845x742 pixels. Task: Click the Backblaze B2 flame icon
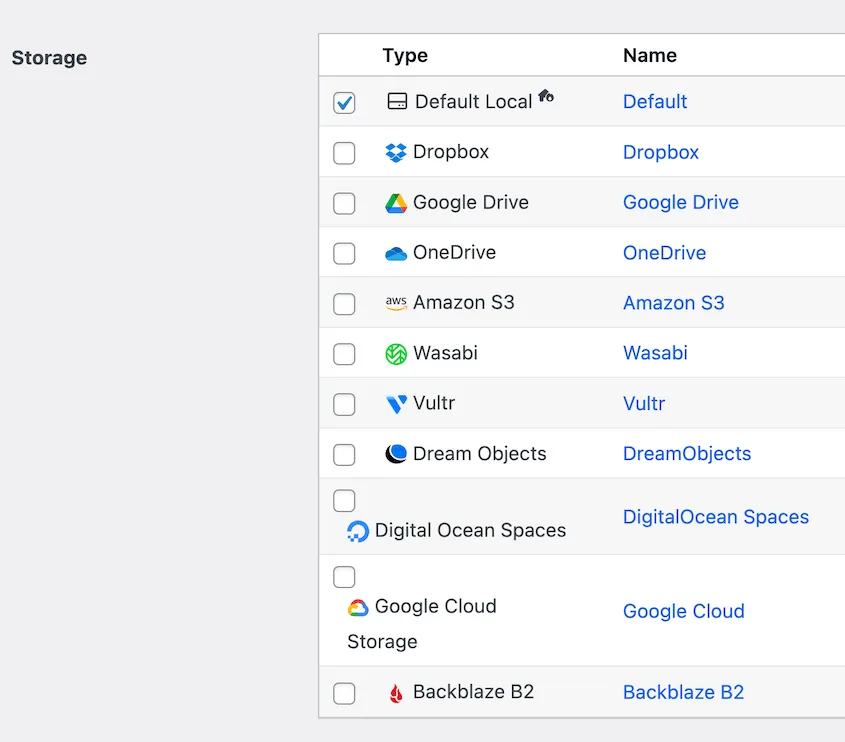pyautogui.click(x=396, y=693)
